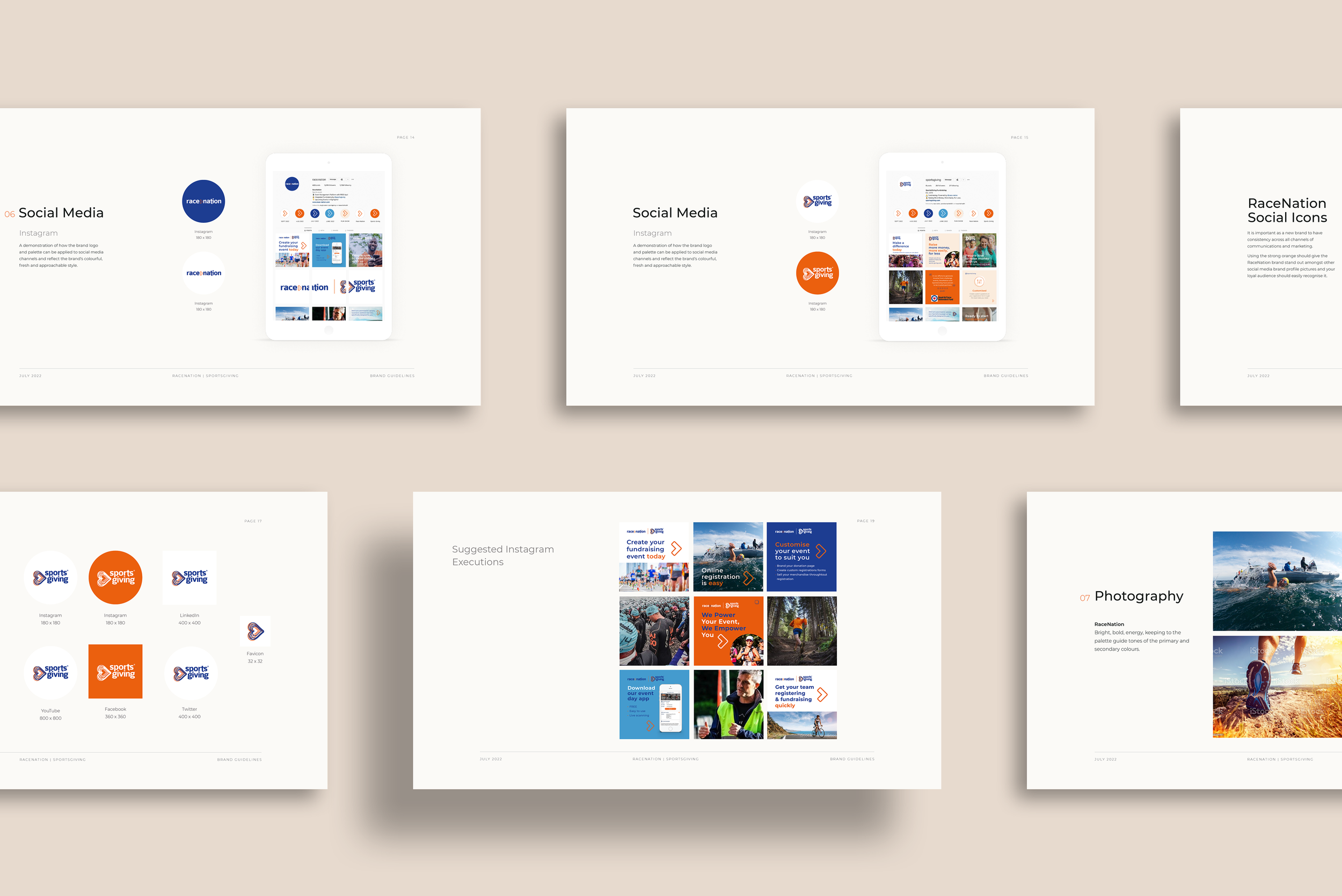This screenshot has height=896, width=1342.
Task: Switch to the POSTS tab
Action: tap(308, 230)
